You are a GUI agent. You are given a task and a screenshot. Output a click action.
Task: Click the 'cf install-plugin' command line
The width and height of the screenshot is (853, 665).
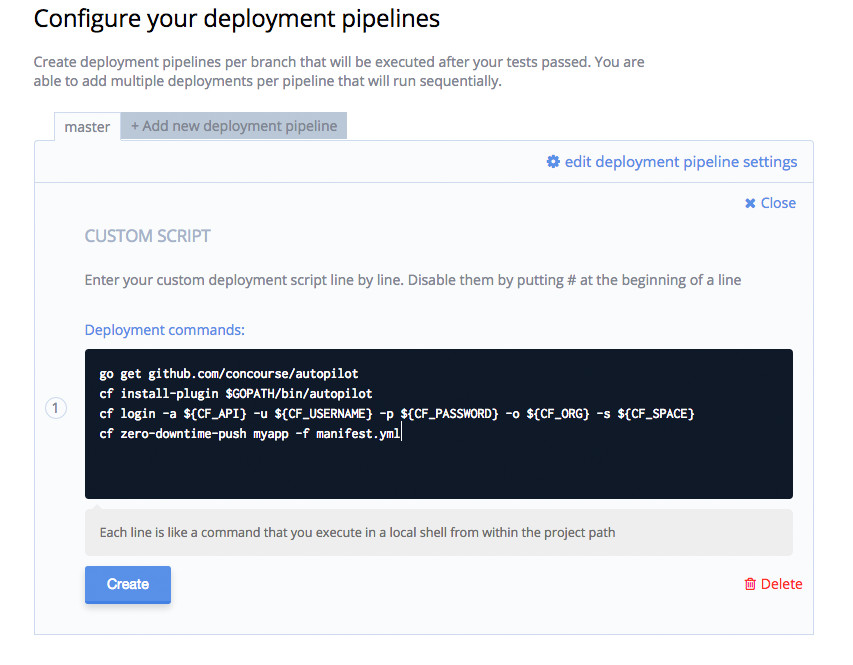tap(235, 394)
